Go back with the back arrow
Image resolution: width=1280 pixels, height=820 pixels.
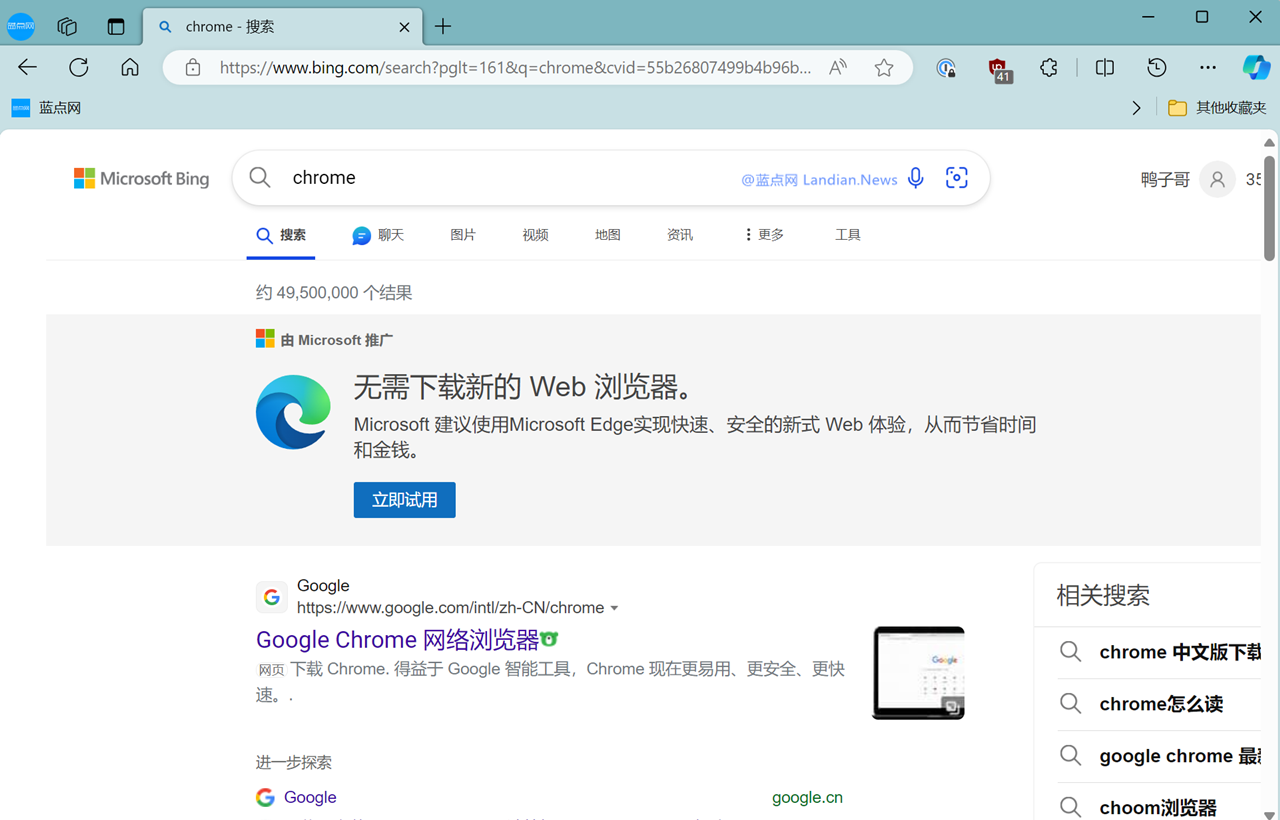(x=28, y=68)
